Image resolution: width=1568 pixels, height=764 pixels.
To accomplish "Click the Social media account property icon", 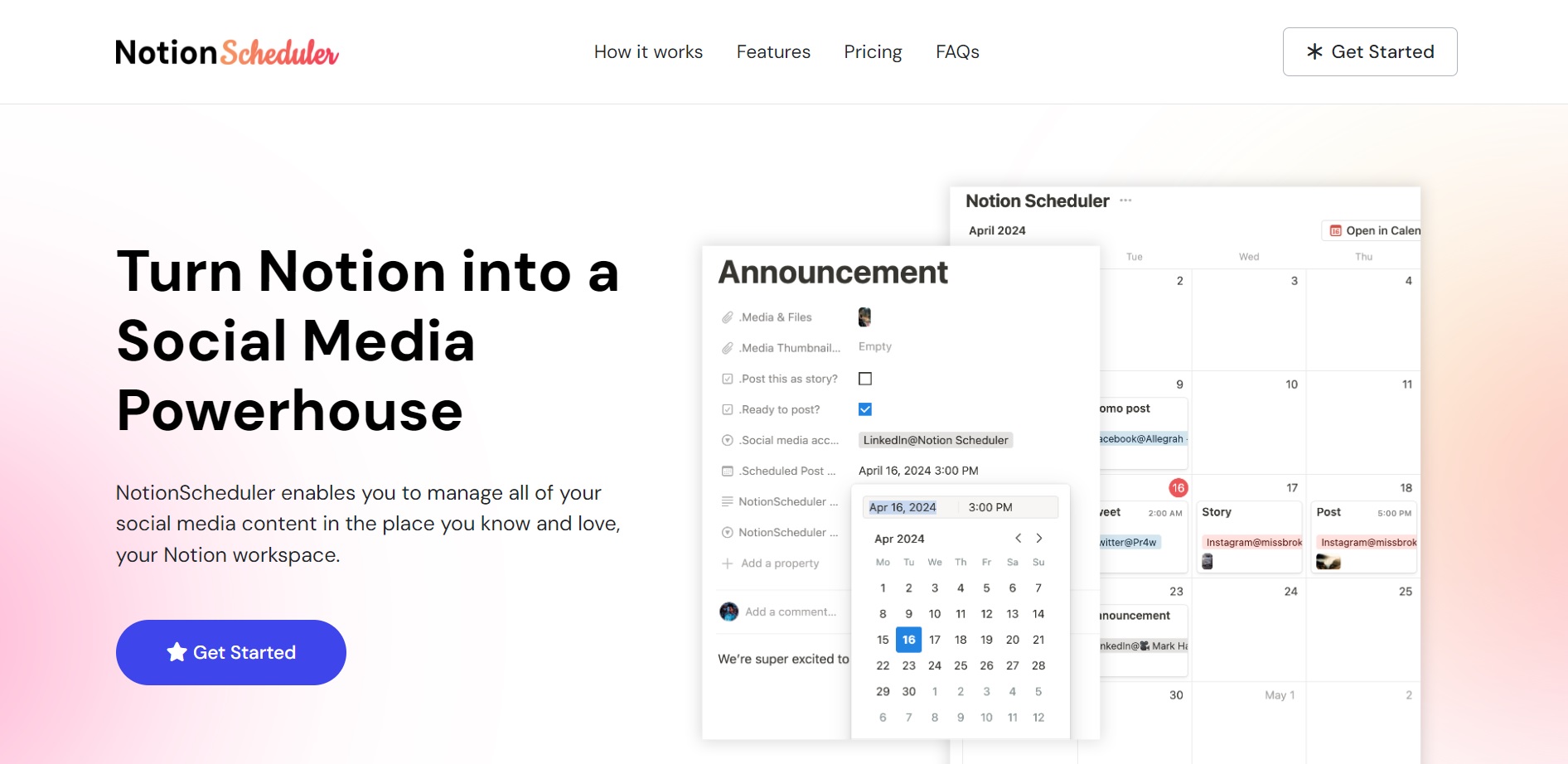I will click(x=727, y=440).
